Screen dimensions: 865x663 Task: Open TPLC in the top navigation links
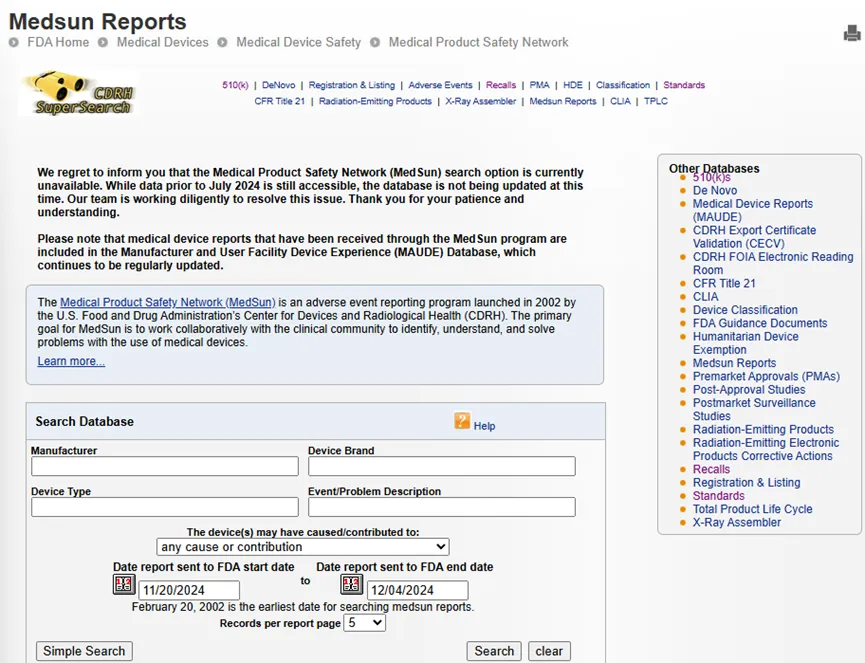coord(656,101)
